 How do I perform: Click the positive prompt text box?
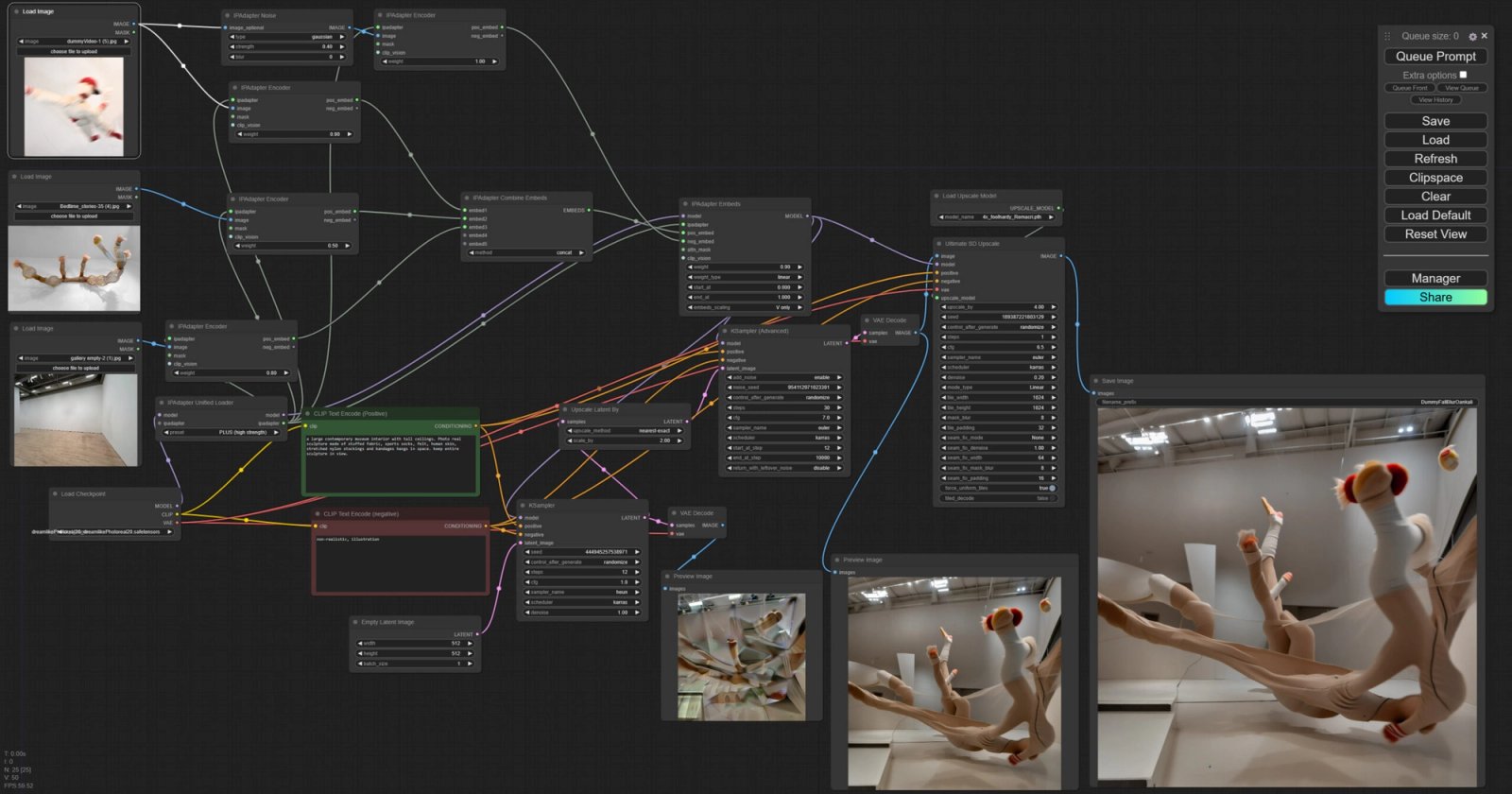(x=390, y=463)
